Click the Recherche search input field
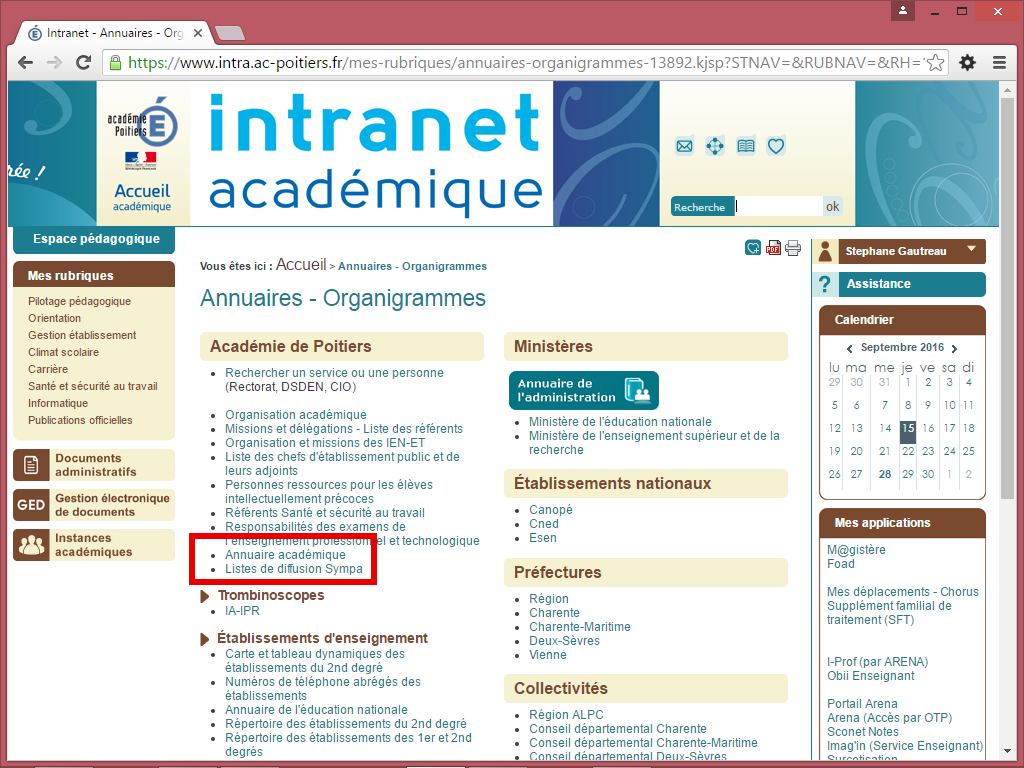 pos(778,207)
